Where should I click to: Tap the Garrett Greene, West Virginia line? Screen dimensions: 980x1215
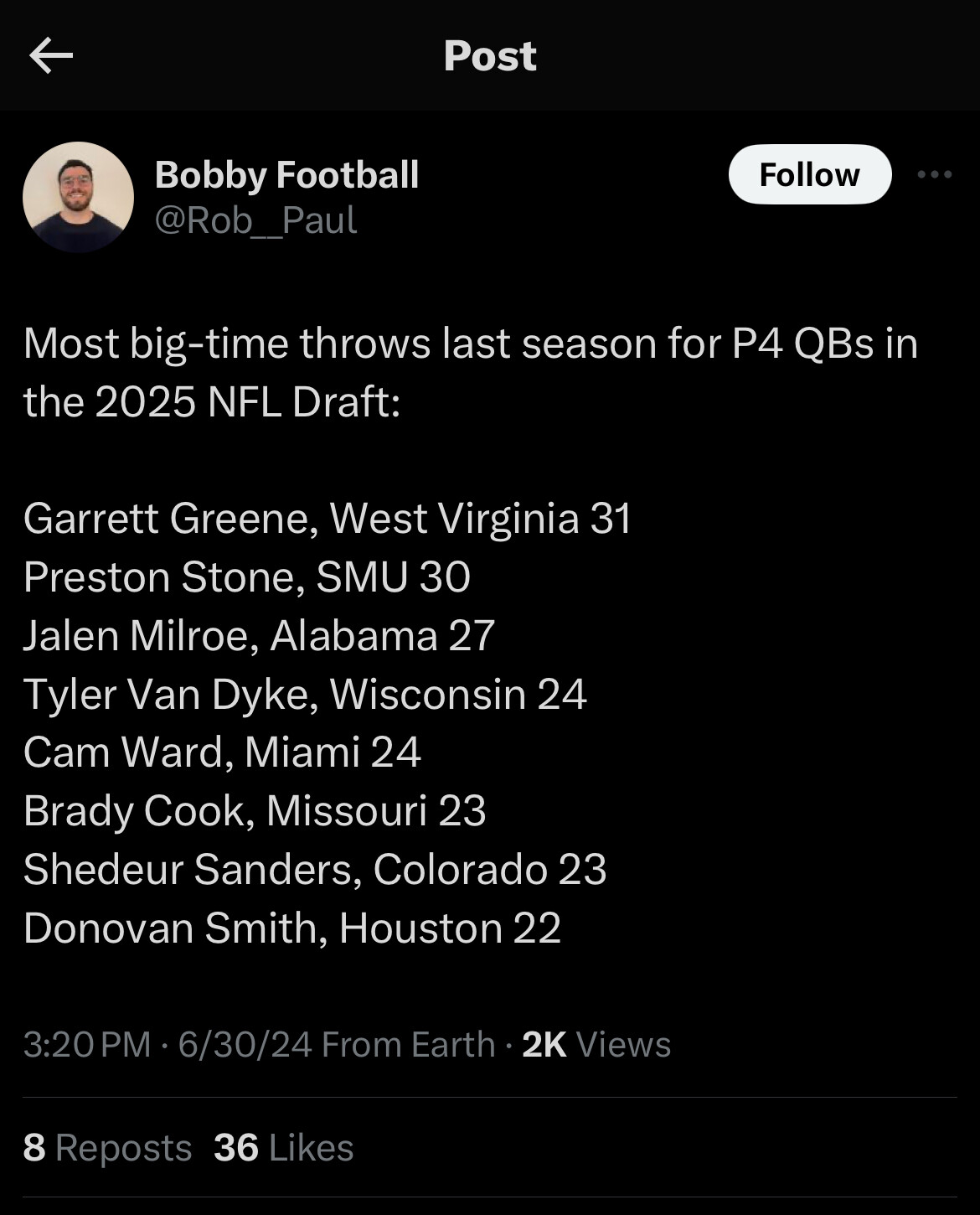327,518
